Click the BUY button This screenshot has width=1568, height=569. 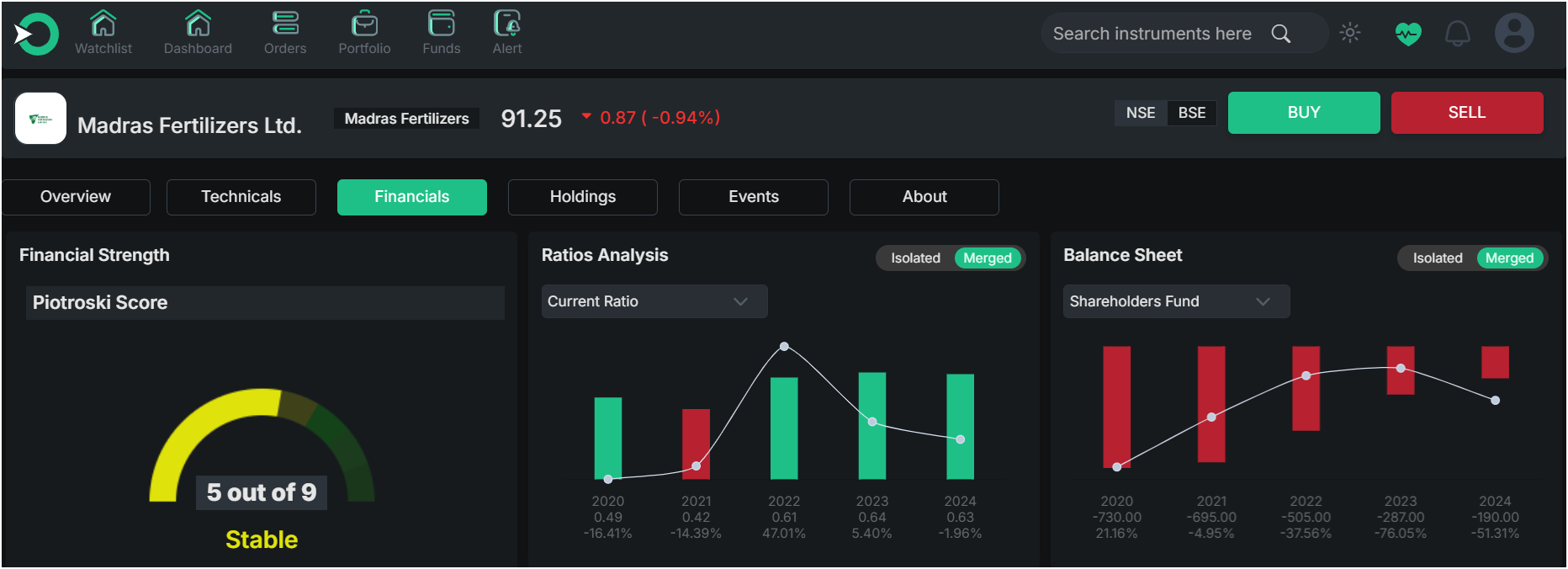tap(1304, 113)
